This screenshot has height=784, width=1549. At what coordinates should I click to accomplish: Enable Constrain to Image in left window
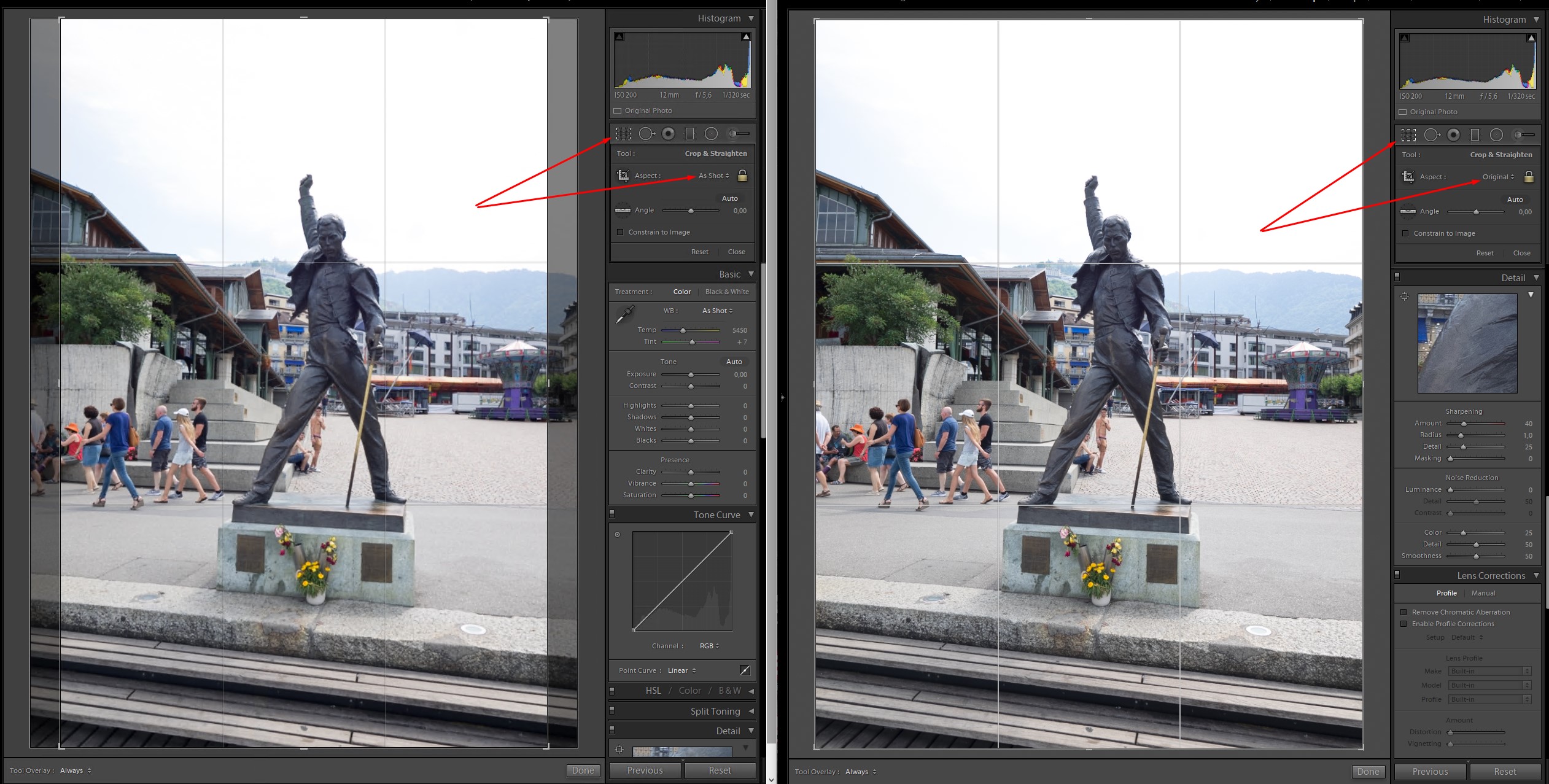620,232
